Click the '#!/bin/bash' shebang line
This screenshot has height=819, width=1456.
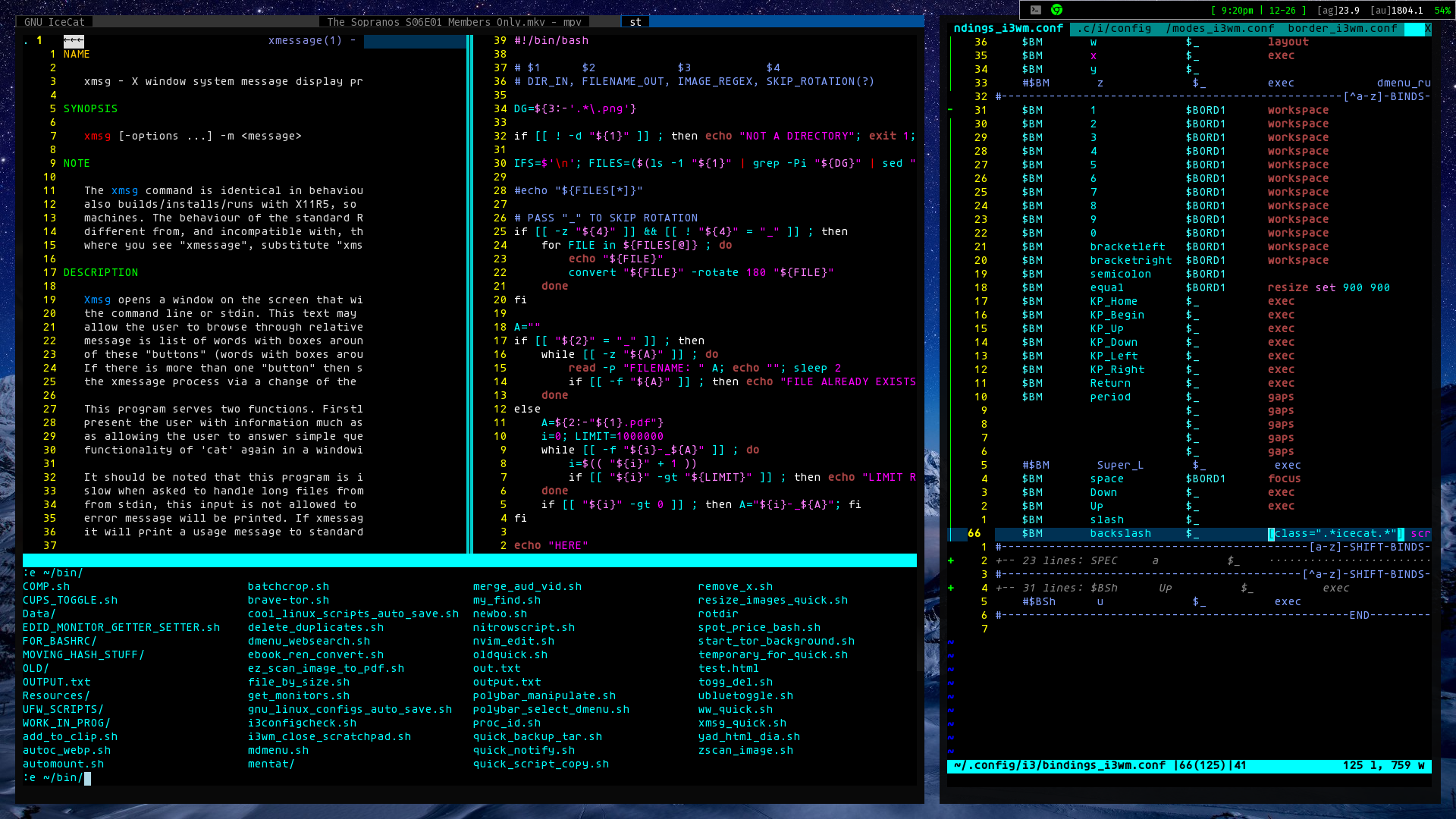pos(551,41)
